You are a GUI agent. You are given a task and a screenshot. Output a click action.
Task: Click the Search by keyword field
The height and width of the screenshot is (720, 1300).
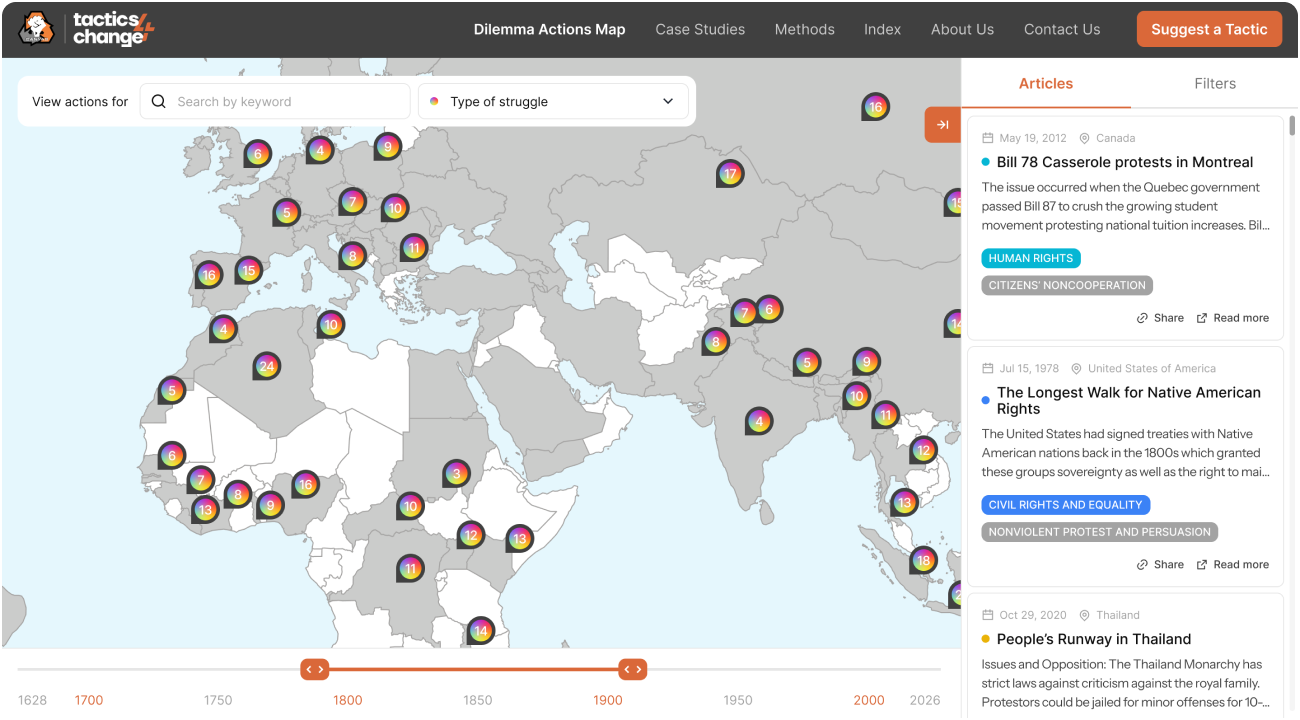pos(285,101)
